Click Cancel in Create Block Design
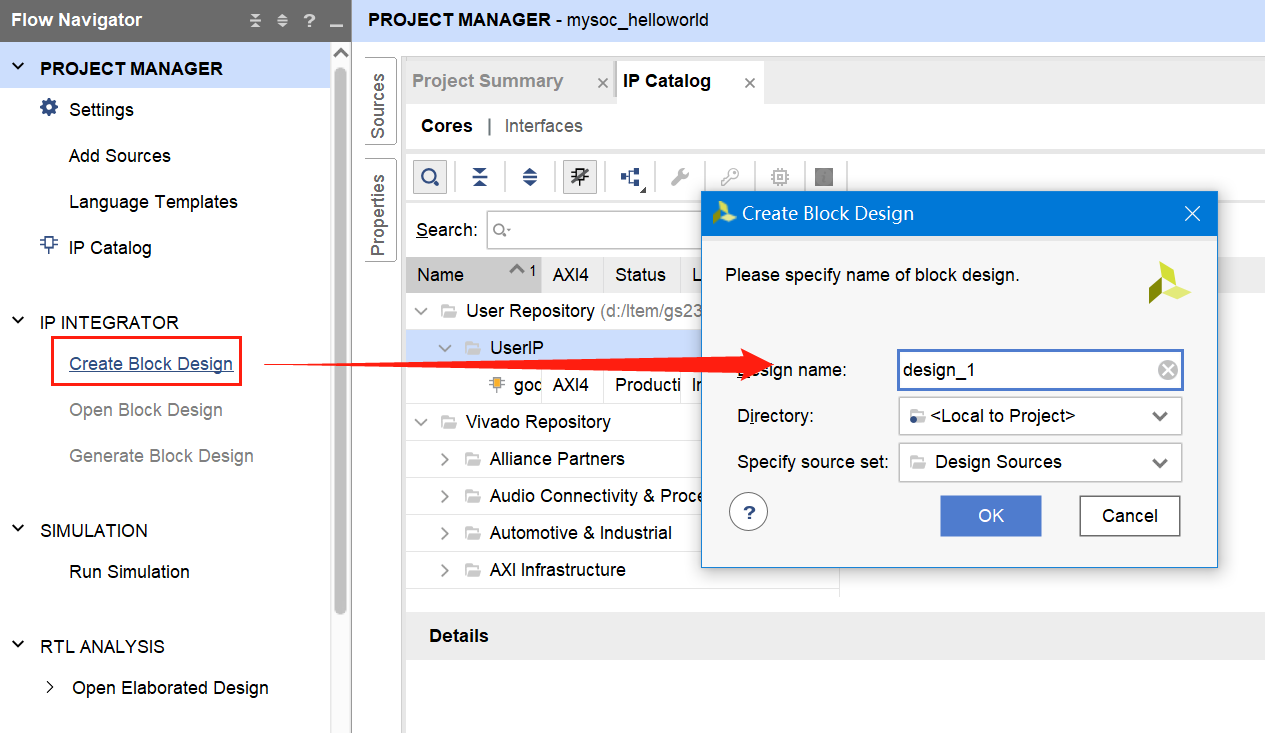Image resolution: width=1265 pixels, height=733 pixels. [1130, 515]
